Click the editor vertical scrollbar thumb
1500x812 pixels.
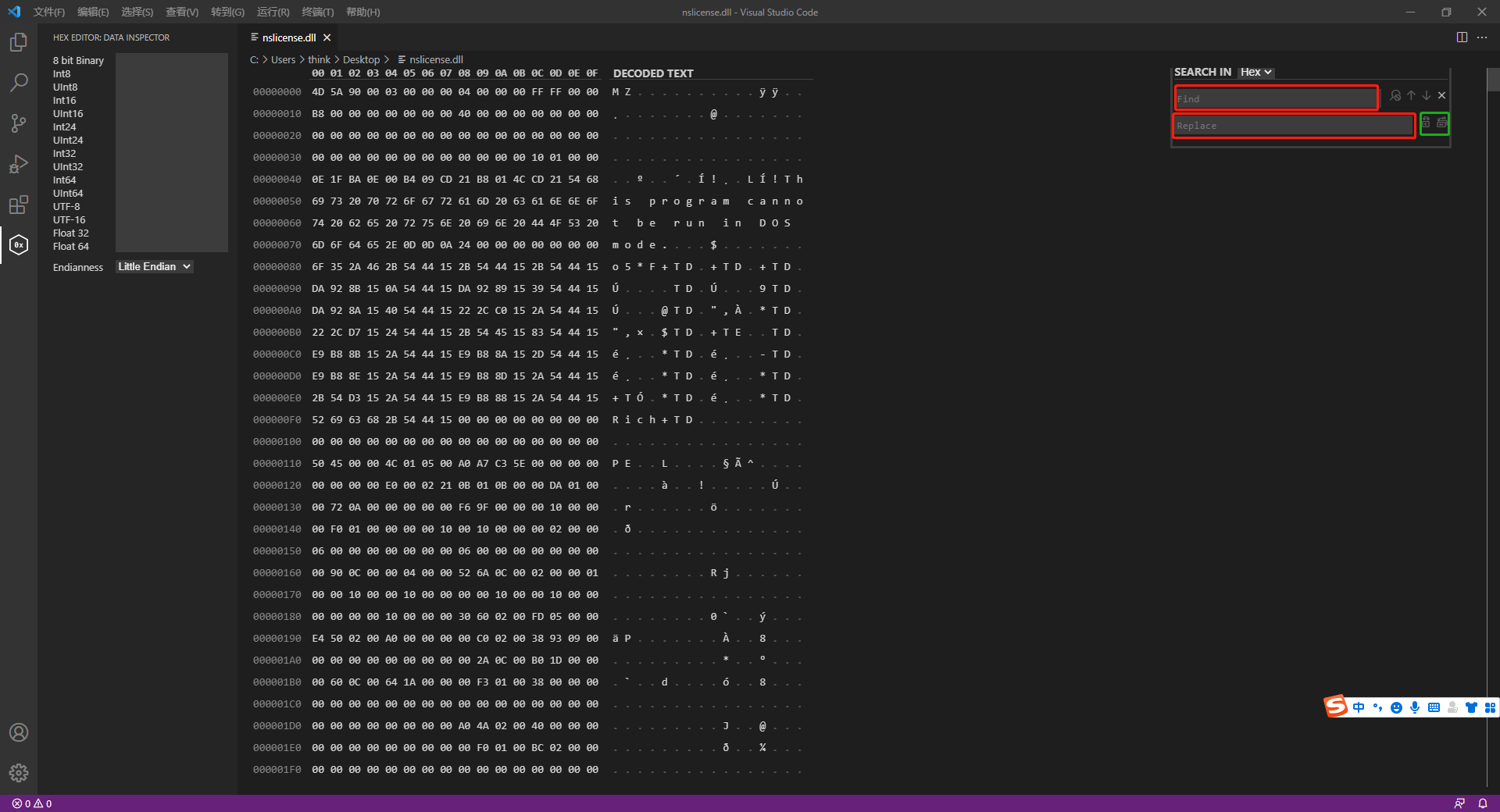pos(1493,80)
